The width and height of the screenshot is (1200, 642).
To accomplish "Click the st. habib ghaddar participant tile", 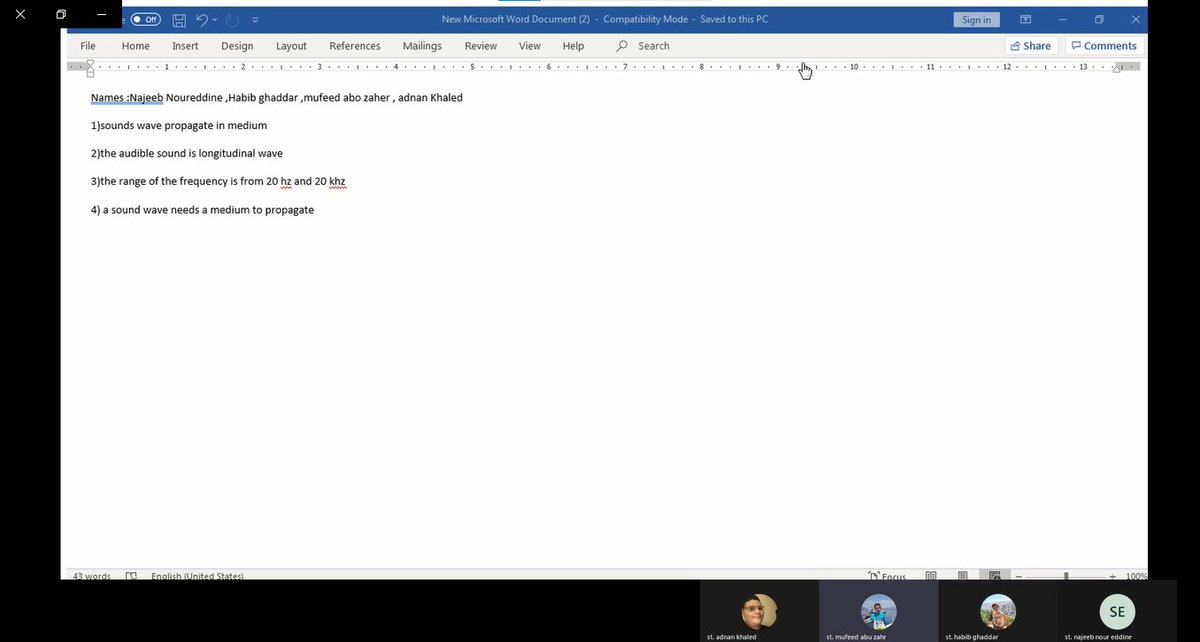I will coord(998,611).
